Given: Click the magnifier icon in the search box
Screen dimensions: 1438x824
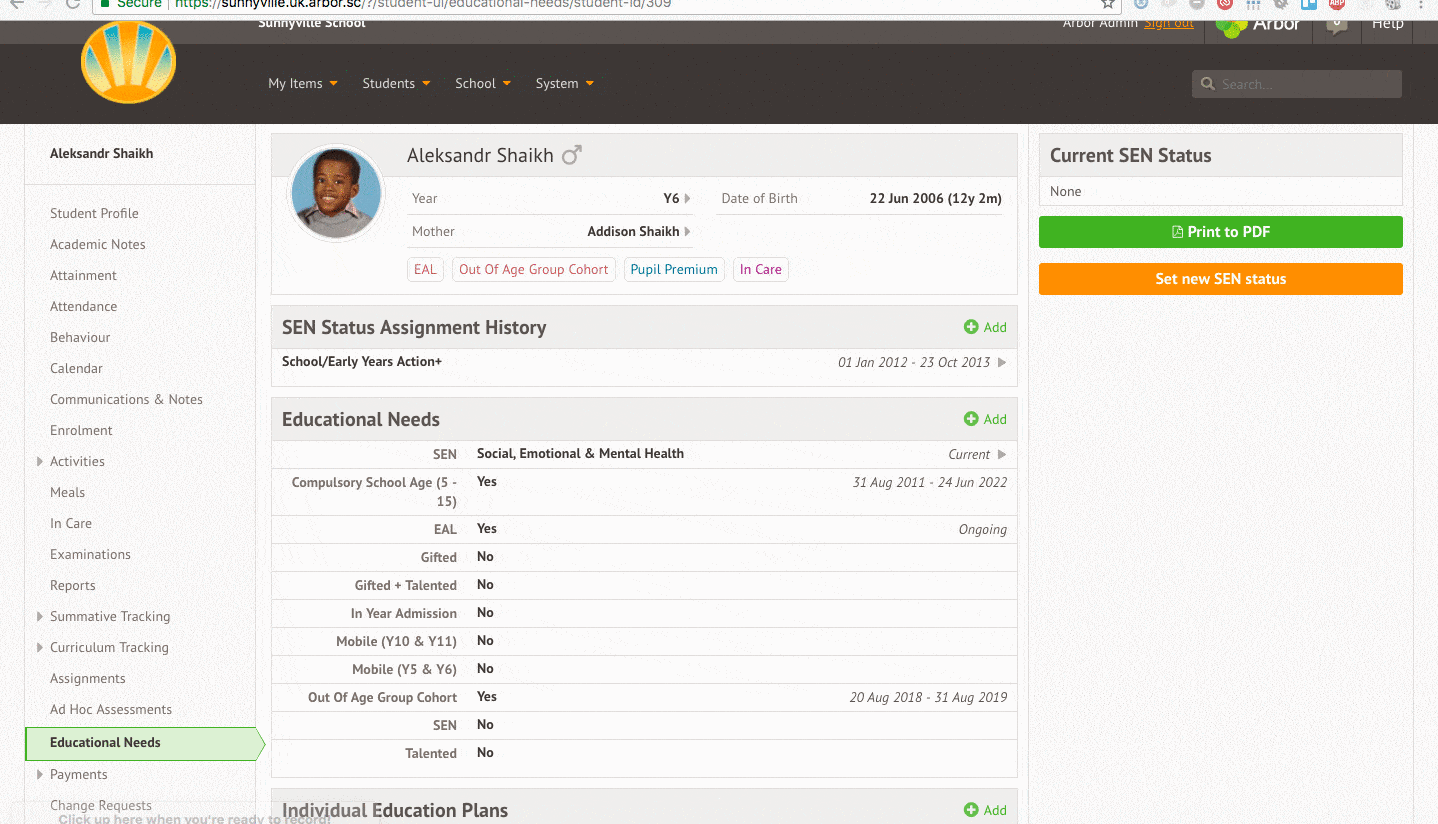Looking at the screenshot, I should point(1208,84).
